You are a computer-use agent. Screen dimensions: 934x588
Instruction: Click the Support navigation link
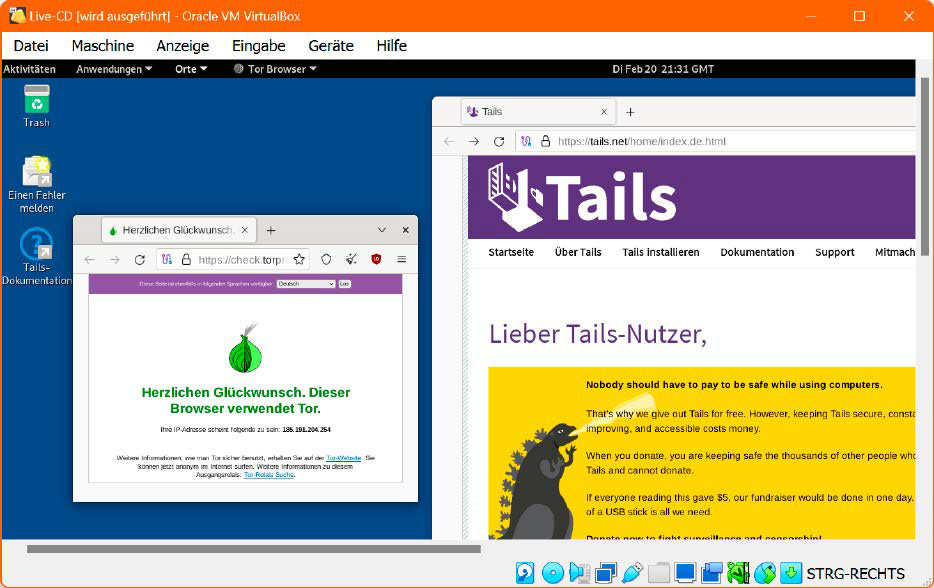click(835, 252)
